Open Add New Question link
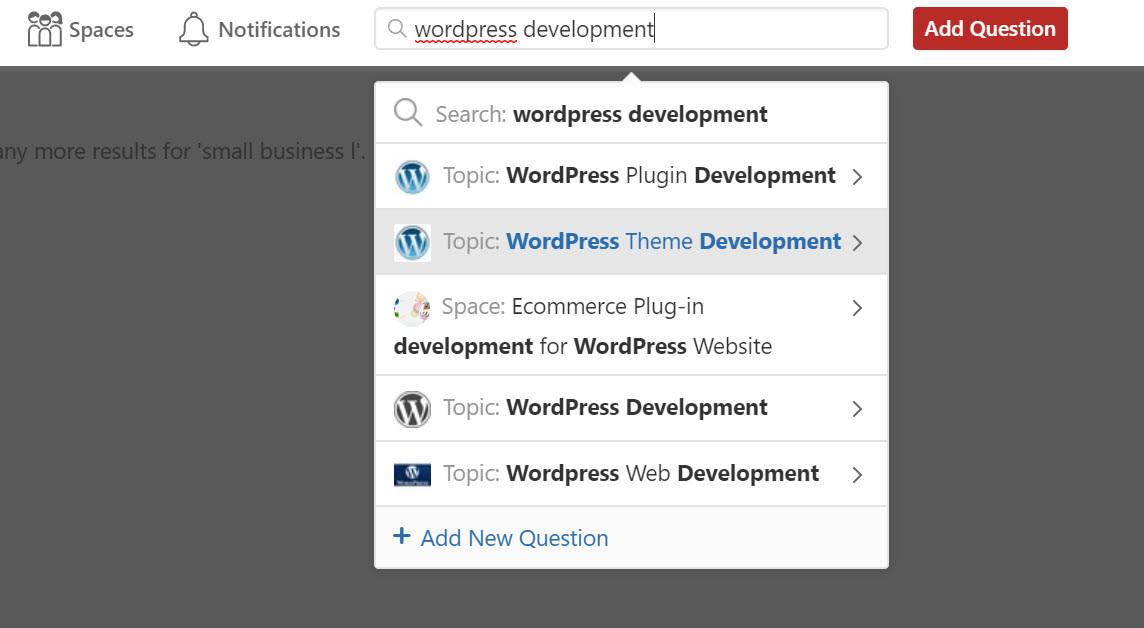1144x628 pixels. (x=514, y=538)
